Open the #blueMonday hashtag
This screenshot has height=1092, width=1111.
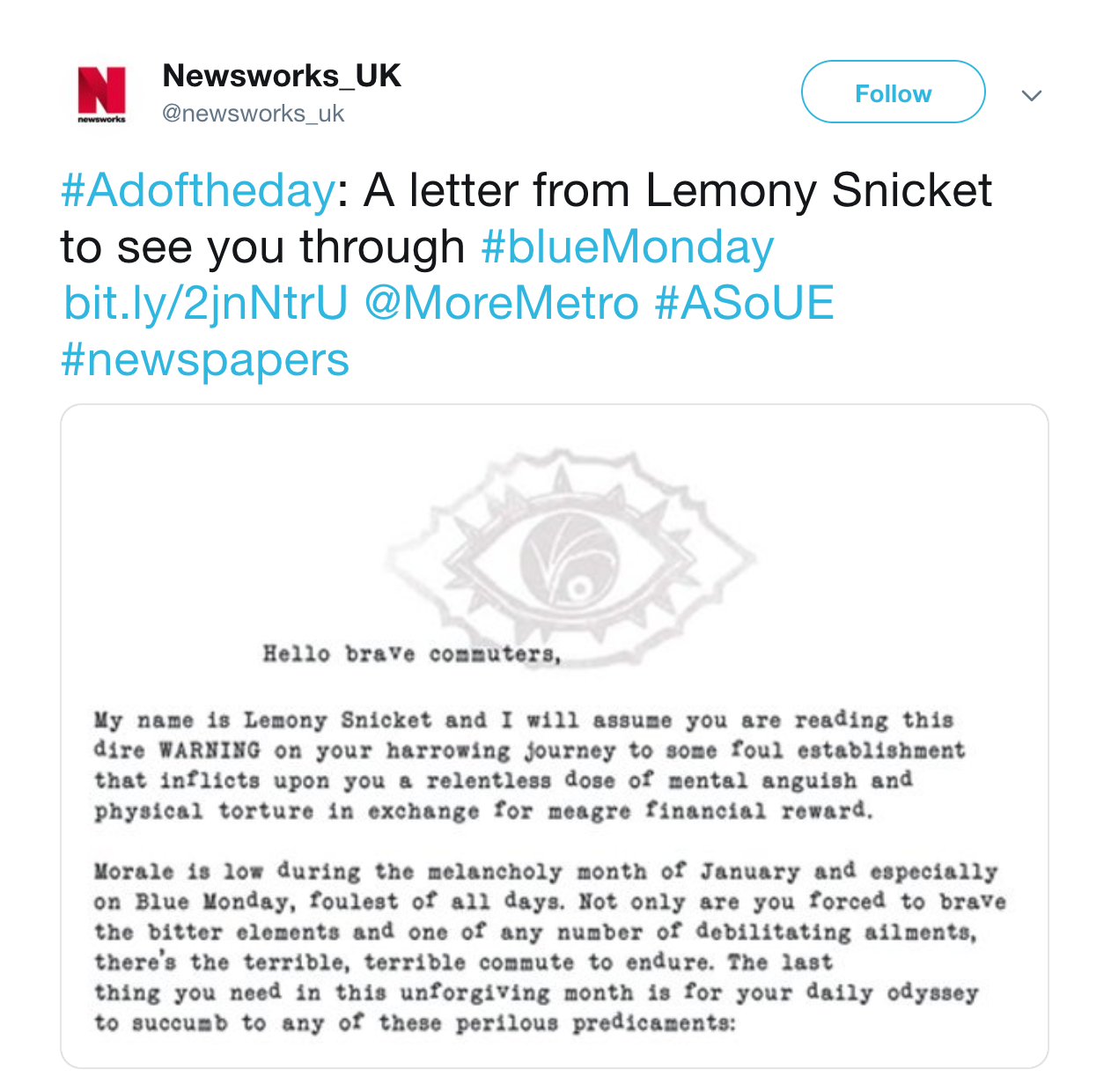(628, 247)
